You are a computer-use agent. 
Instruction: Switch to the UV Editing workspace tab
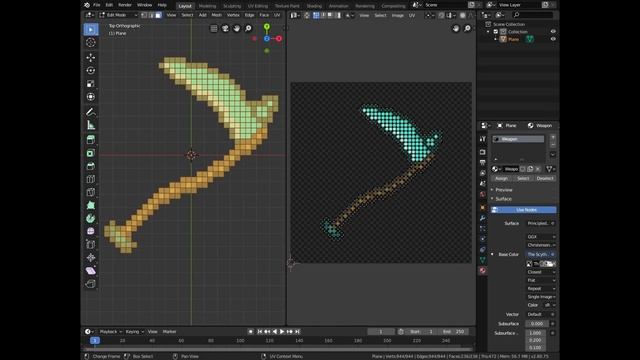pos(258,6)
